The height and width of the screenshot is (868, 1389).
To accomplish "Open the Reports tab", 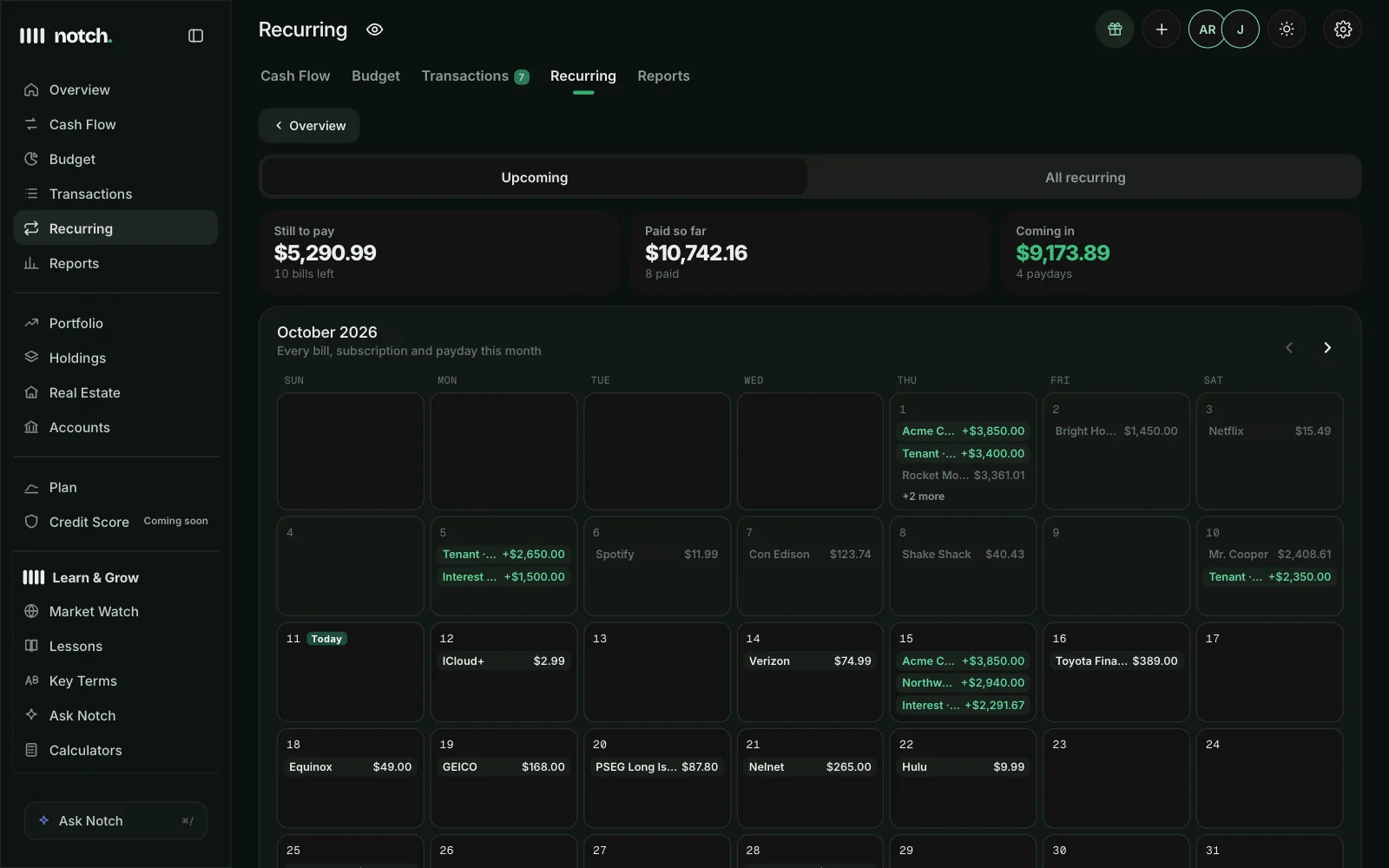I will 663,76.
